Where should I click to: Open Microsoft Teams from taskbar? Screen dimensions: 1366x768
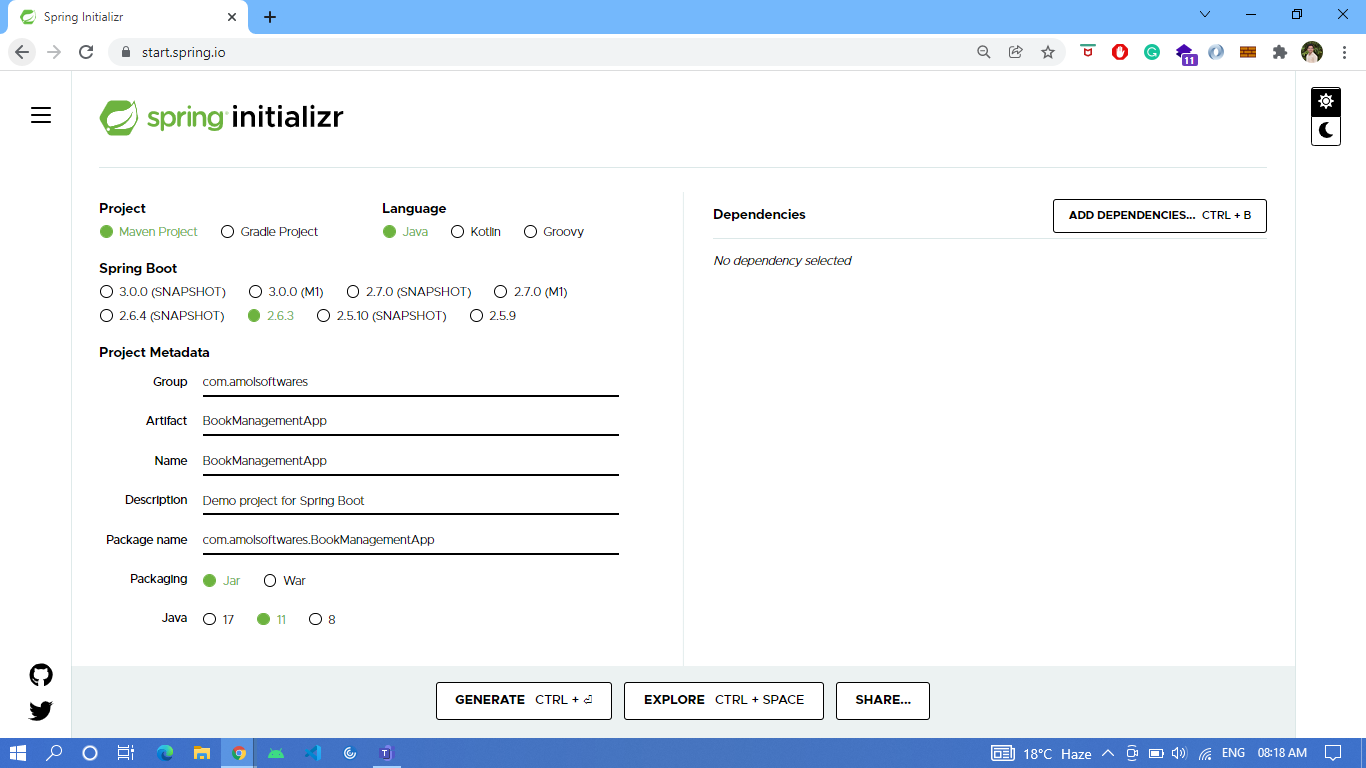(386, 753)
